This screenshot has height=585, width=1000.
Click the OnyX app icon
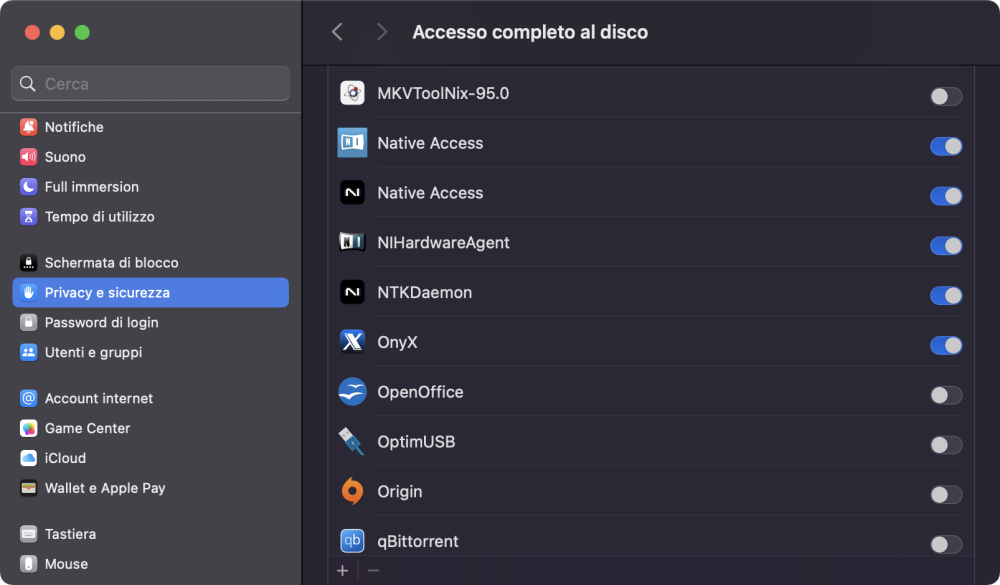point(352,343)
